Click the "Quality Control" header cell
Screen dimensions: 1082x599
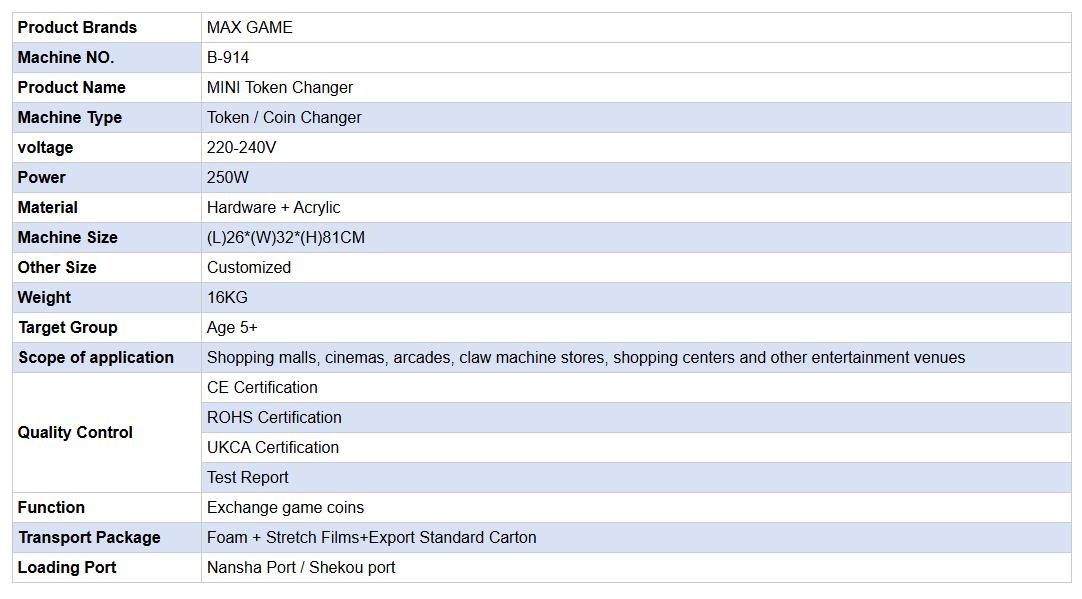(x=75, y=433)
